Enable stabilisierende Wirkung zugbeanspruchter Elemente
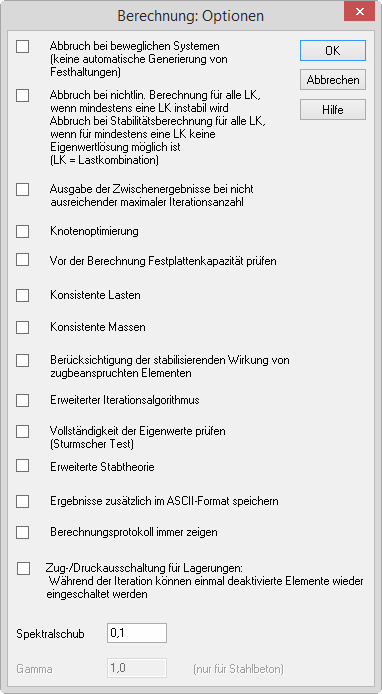This screenshot has width=382, height=694. coord(23,360)
